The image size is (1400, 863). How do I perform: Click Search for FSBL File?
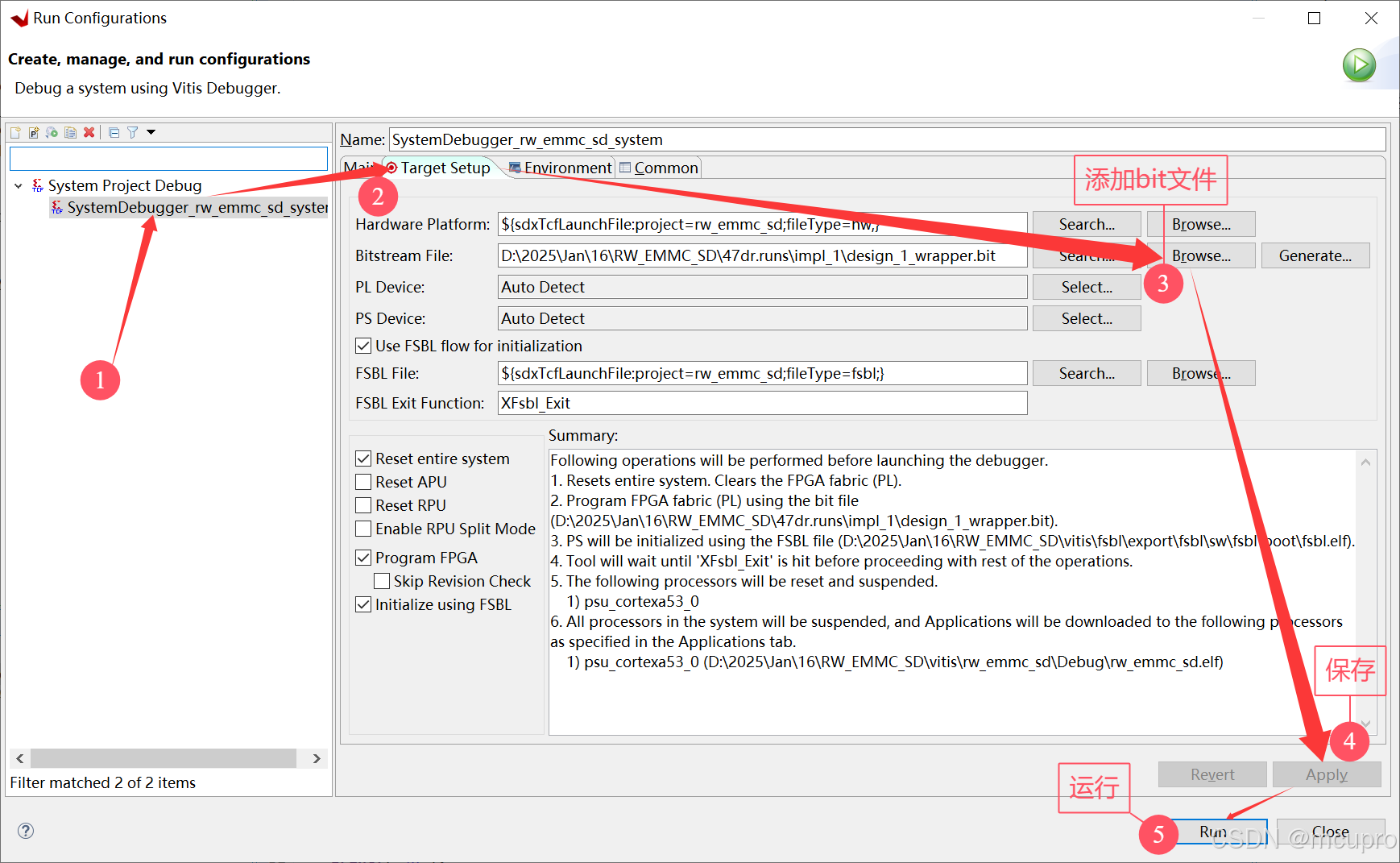1087,373
